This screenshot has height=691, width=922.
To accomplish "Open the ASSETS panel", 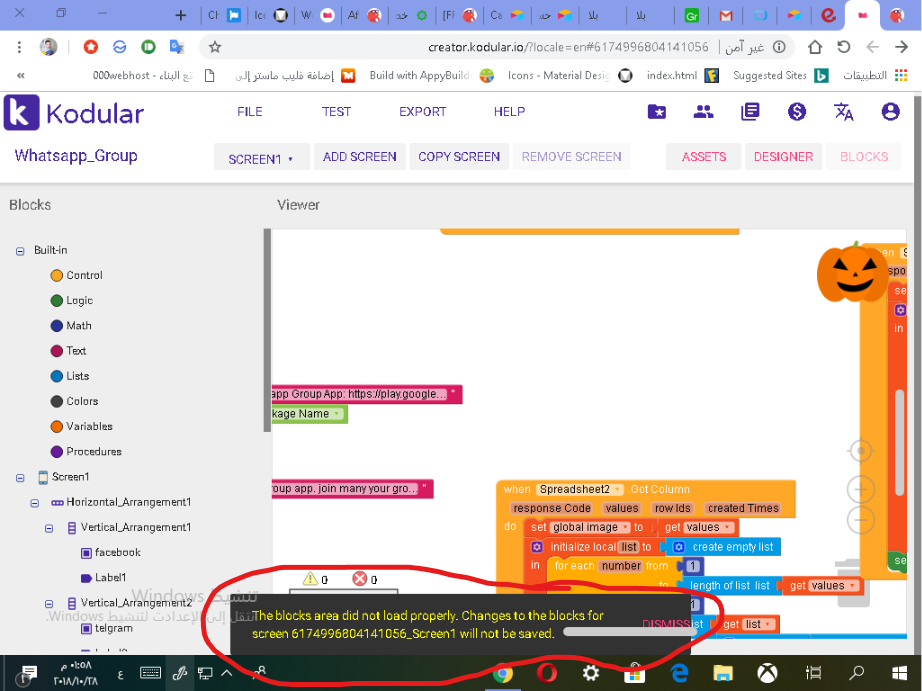I will pos(704,156).
